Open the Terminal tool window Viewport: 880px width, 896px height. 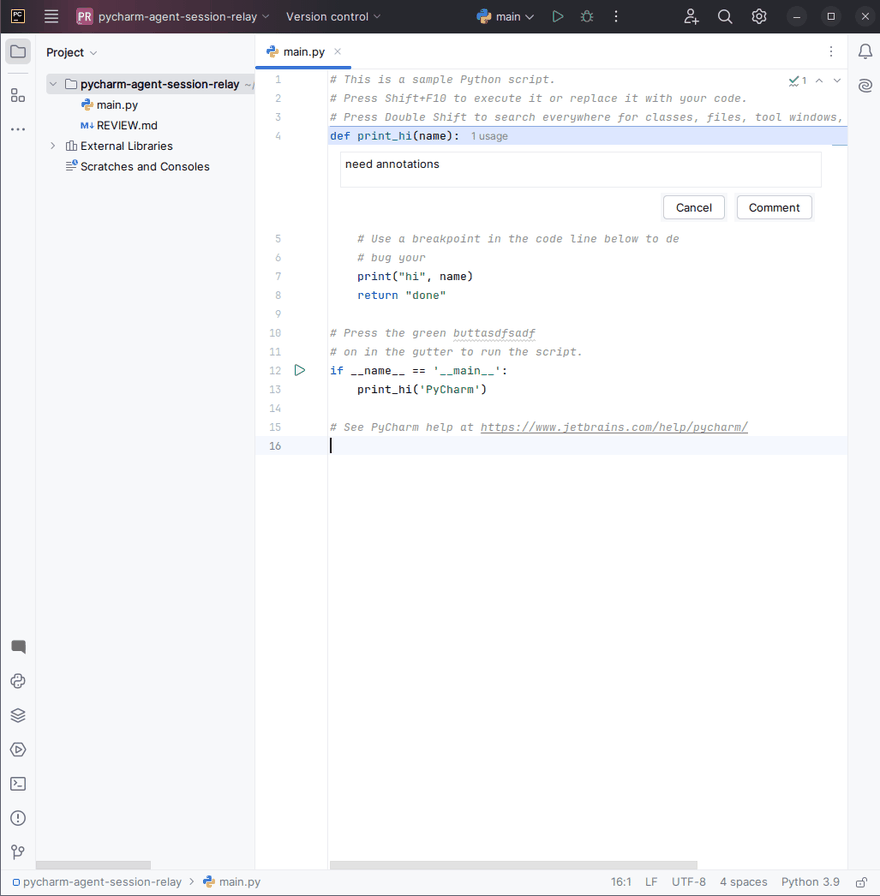(x=18, y=784)
